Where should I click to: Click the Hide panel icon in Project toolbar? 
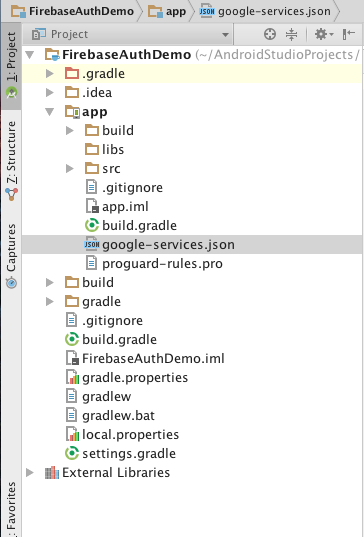pyautogui.click(x=349, y=34)
